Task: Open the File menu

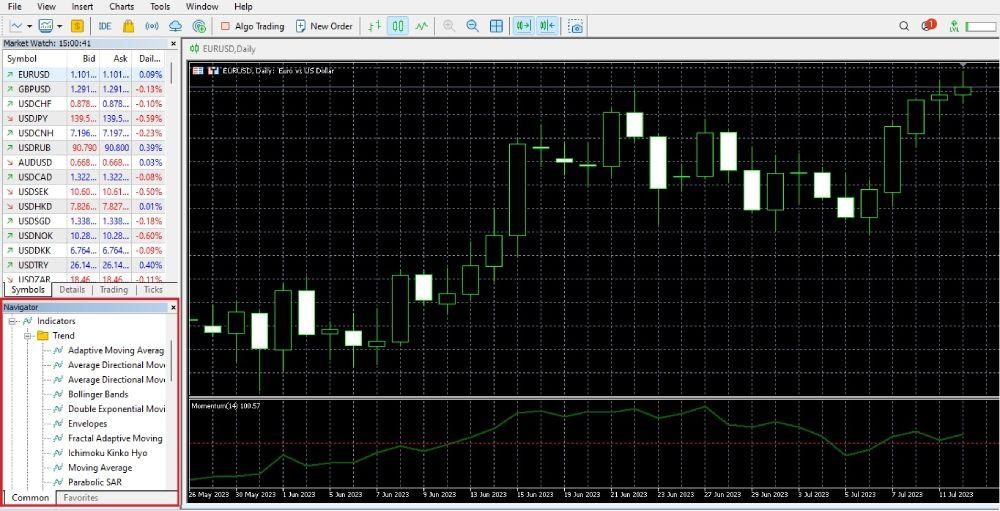Action: 14,6
